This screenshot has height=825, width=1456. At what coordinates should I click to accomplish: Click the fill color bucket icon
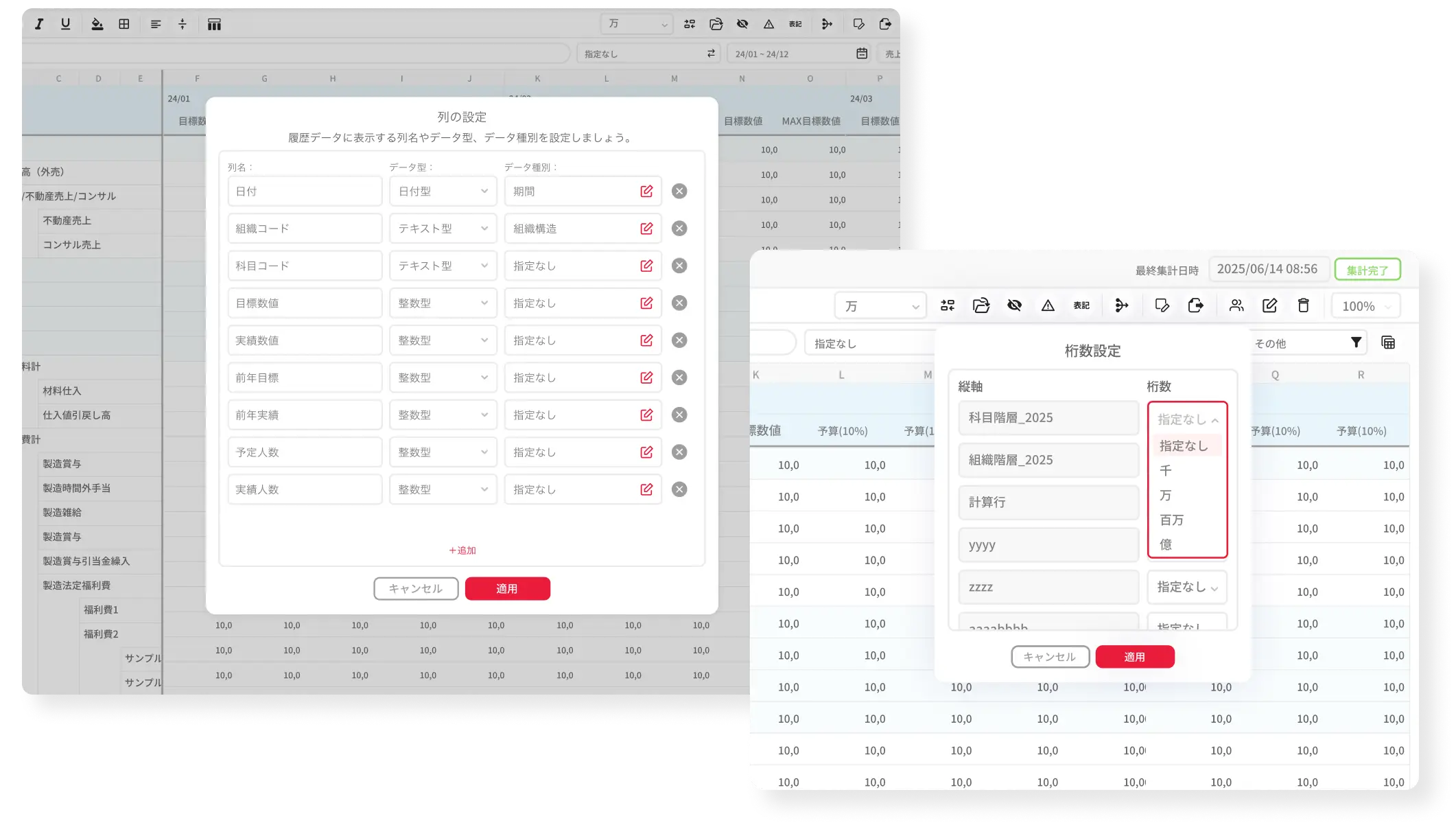pyautogui.click(x=97, y=24)
